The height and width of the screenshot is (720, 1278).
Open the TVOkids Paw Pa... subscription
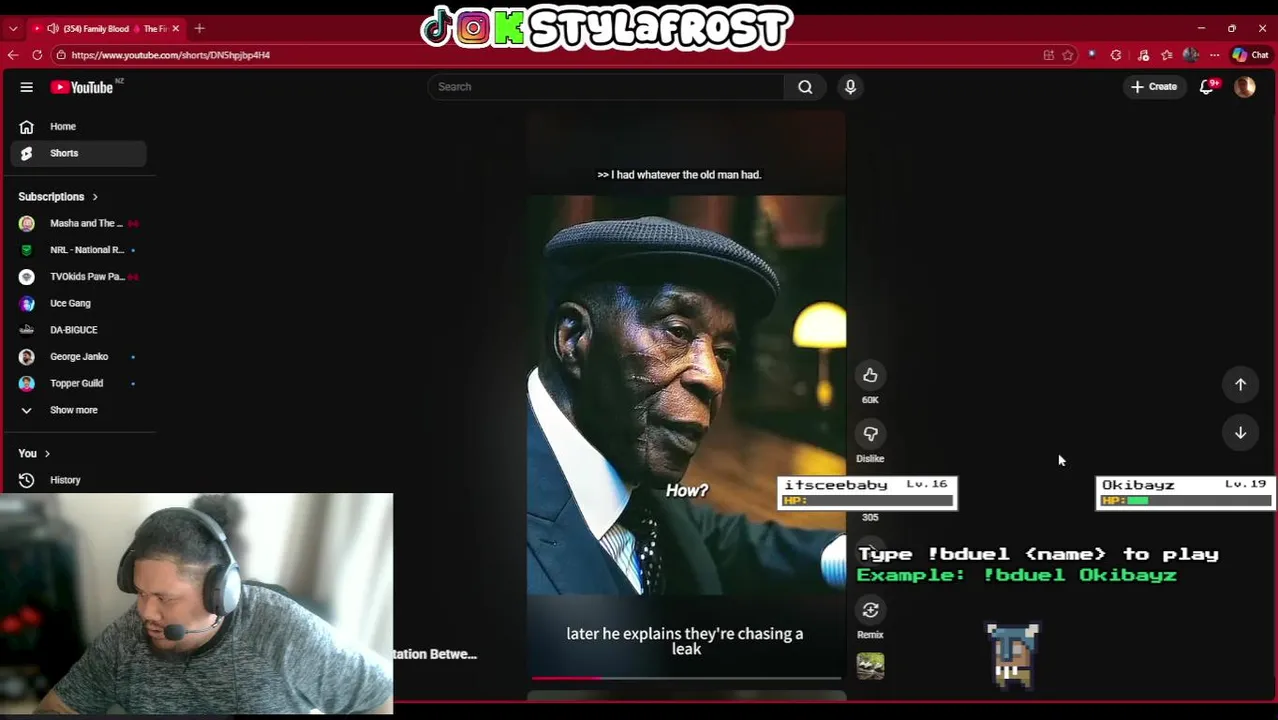tap(80, 277)
